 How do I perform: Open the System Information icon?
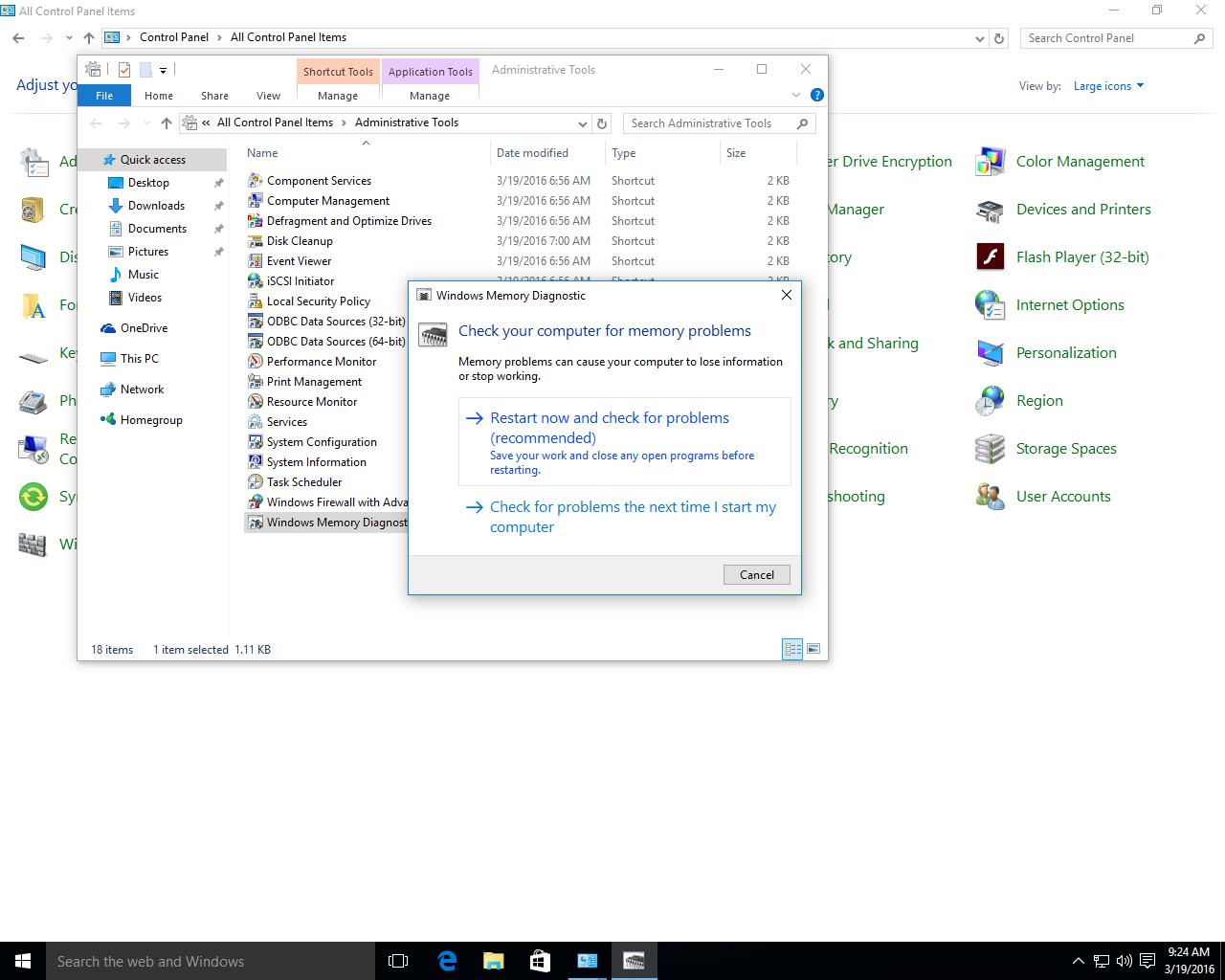pos(255,461)
